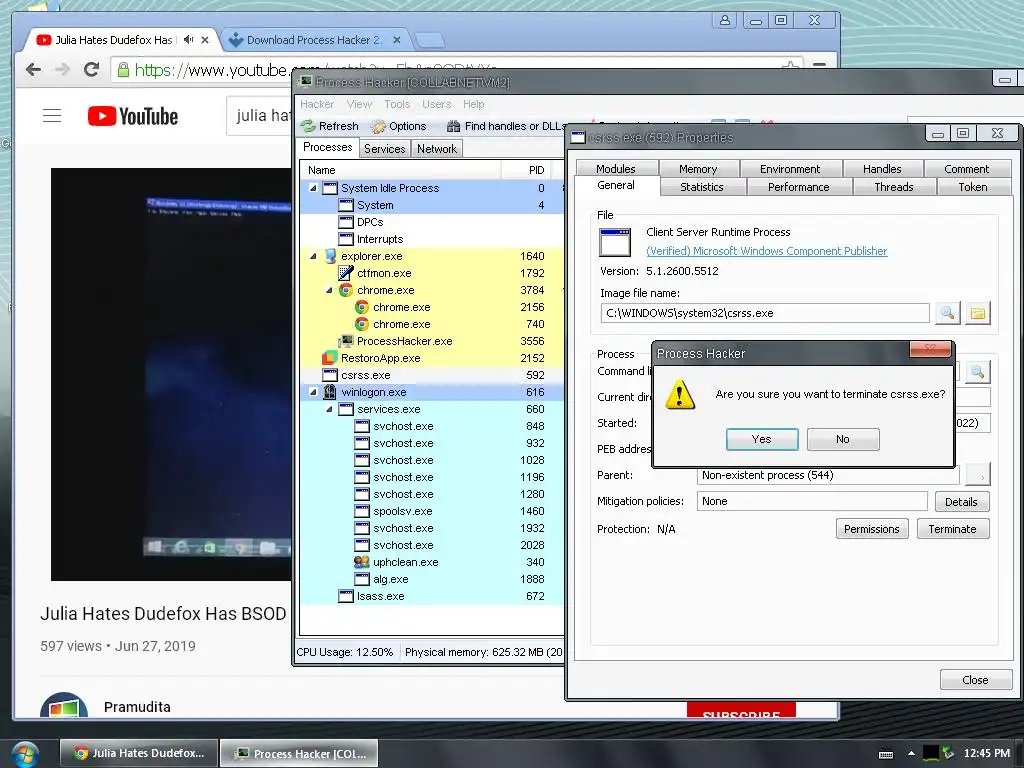Switch to the Memory tab
1024x768 pixels.
coord(698,168)
